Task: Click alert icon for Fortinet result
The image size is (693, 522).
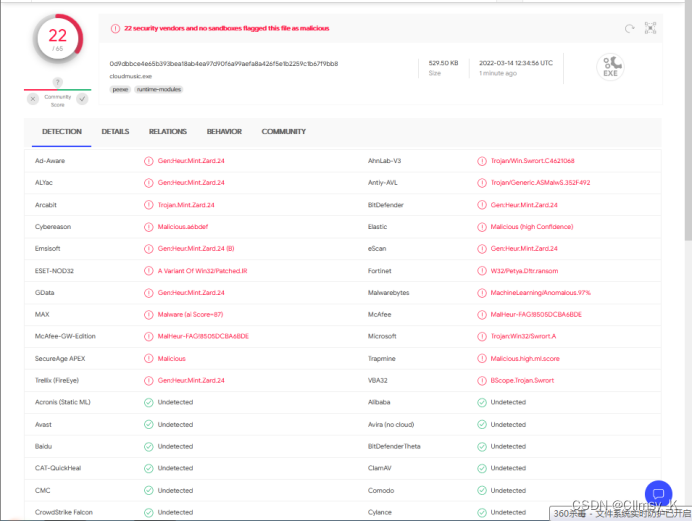Action: coord(482,271)
